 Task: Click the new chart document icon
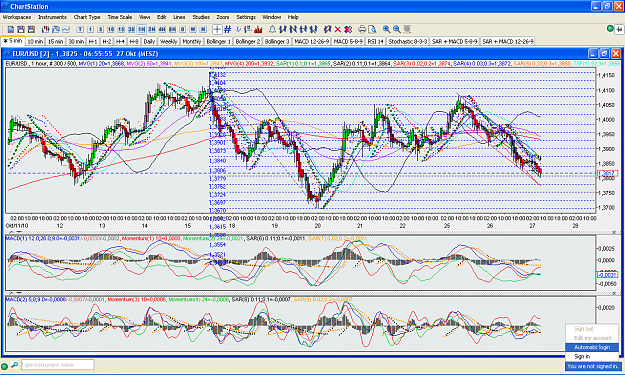point(11,29)
